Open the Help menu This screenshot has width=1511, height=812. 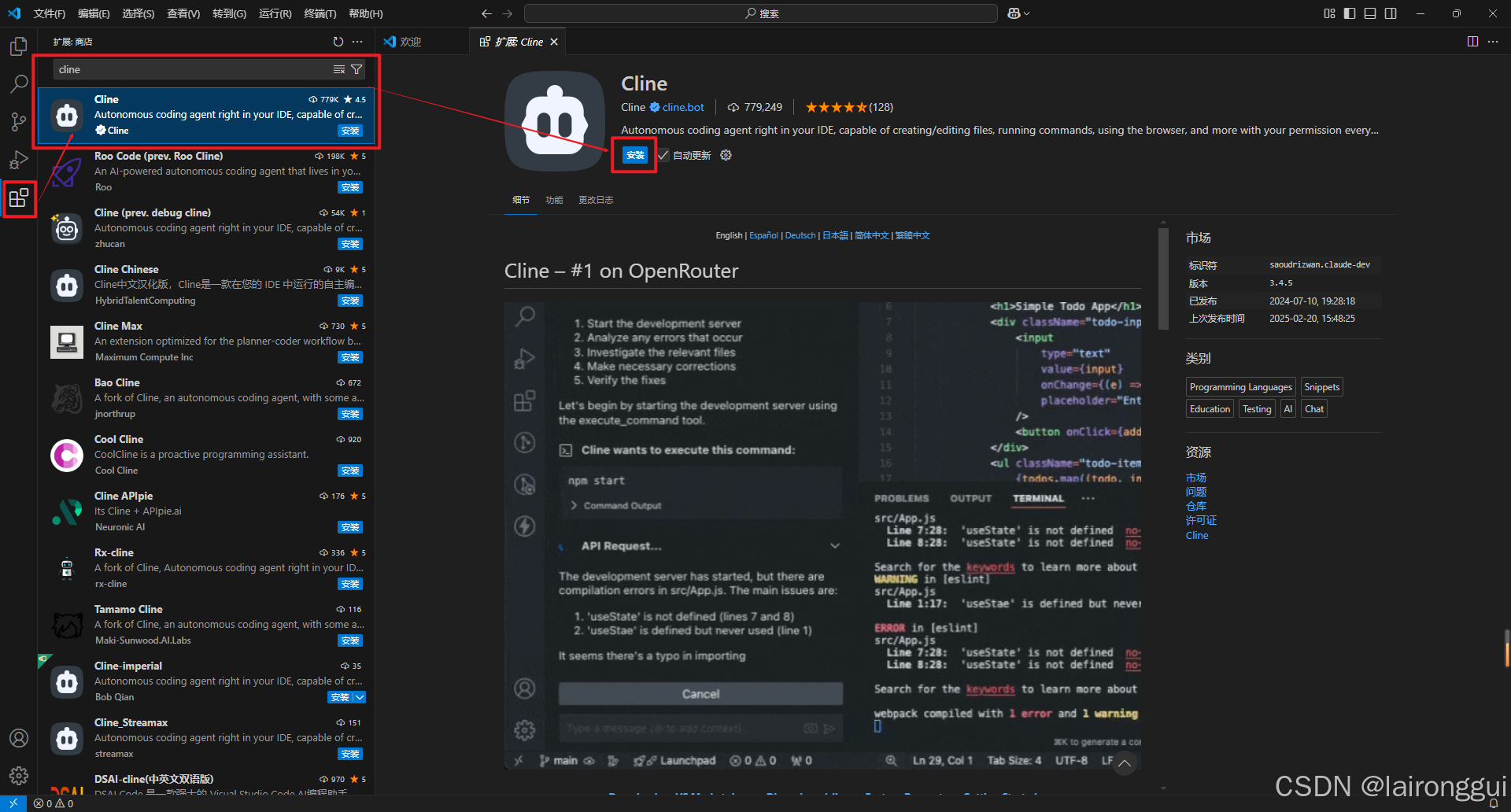(366, 13)
